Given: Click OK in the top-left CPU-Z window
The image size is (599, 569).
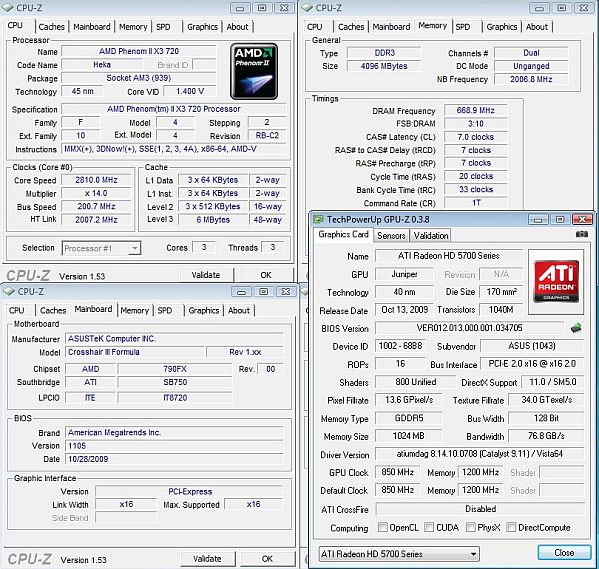Looking at the screenshot, I should (x=266, y=275).
